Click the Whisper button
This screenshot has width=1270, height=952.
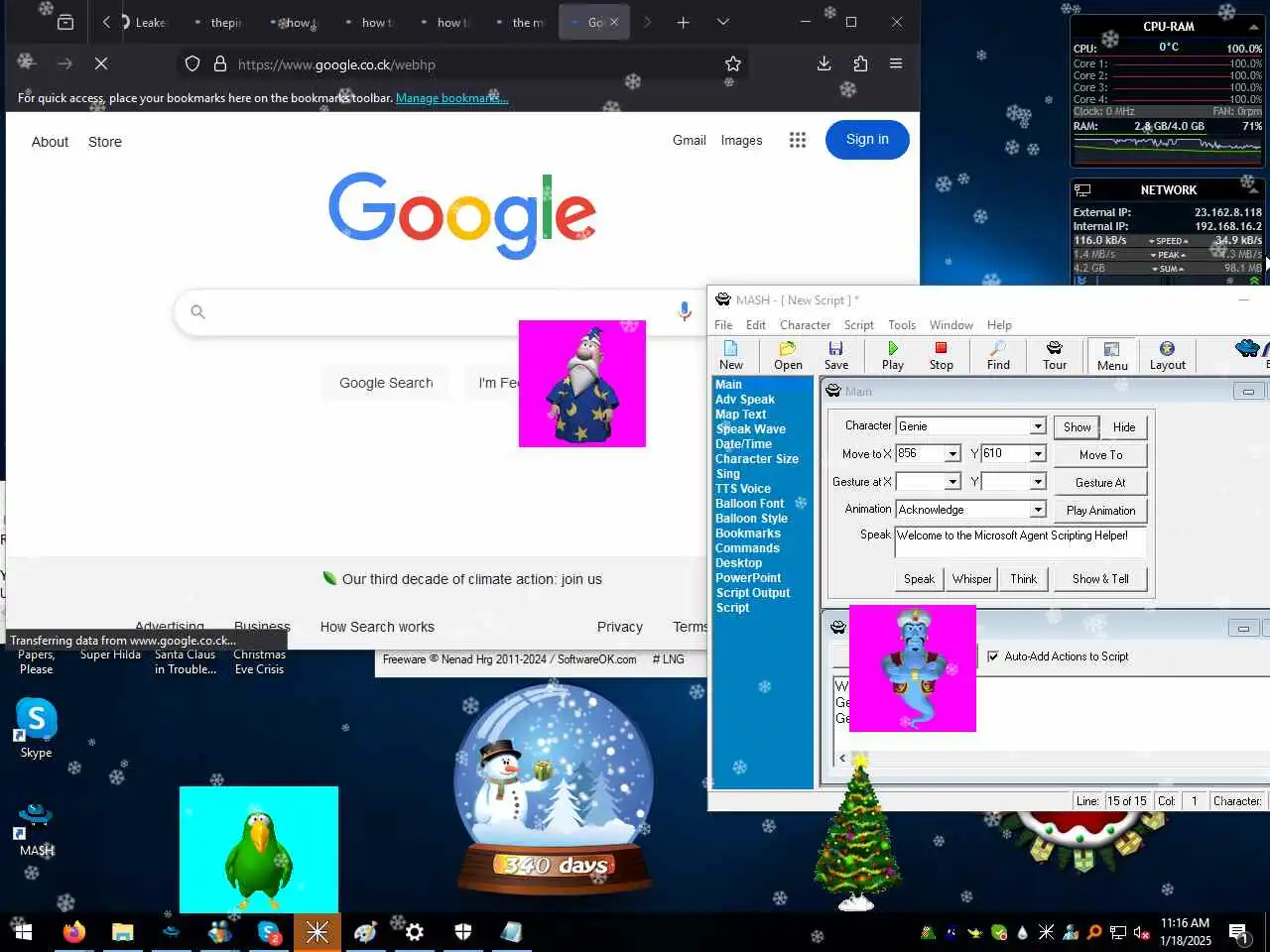click(971, 579)
